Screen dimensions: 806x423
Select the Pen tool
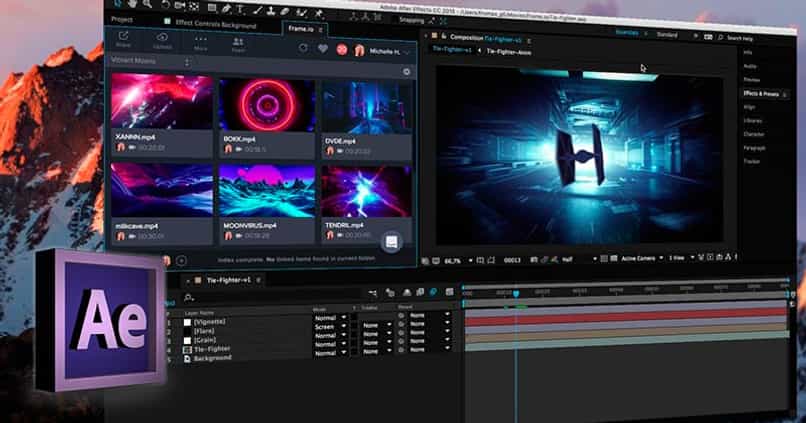pos(227,8)
